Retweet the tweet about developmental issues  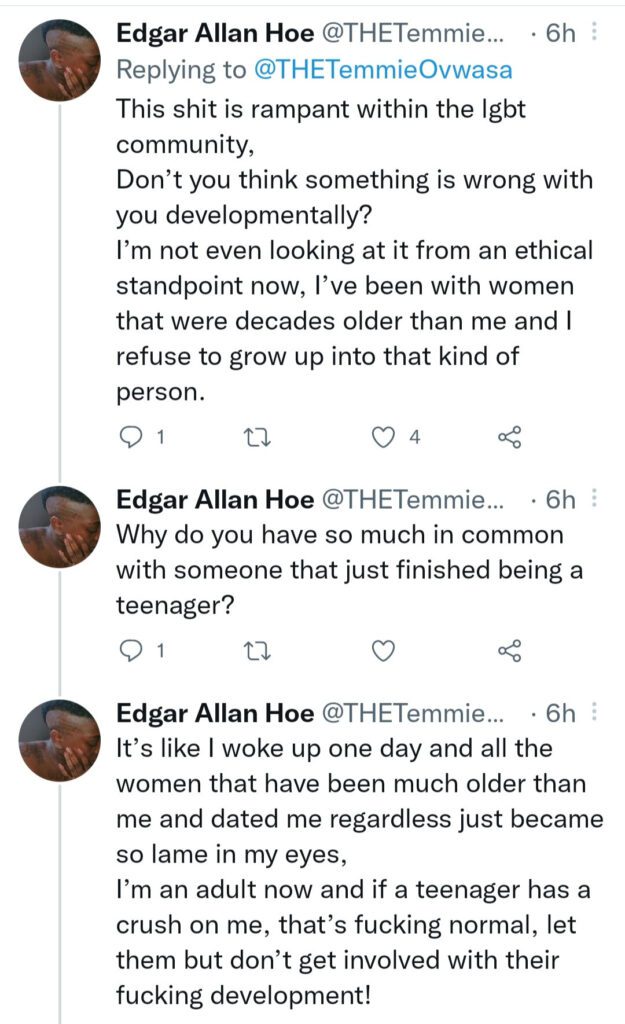tap(257, 437)
